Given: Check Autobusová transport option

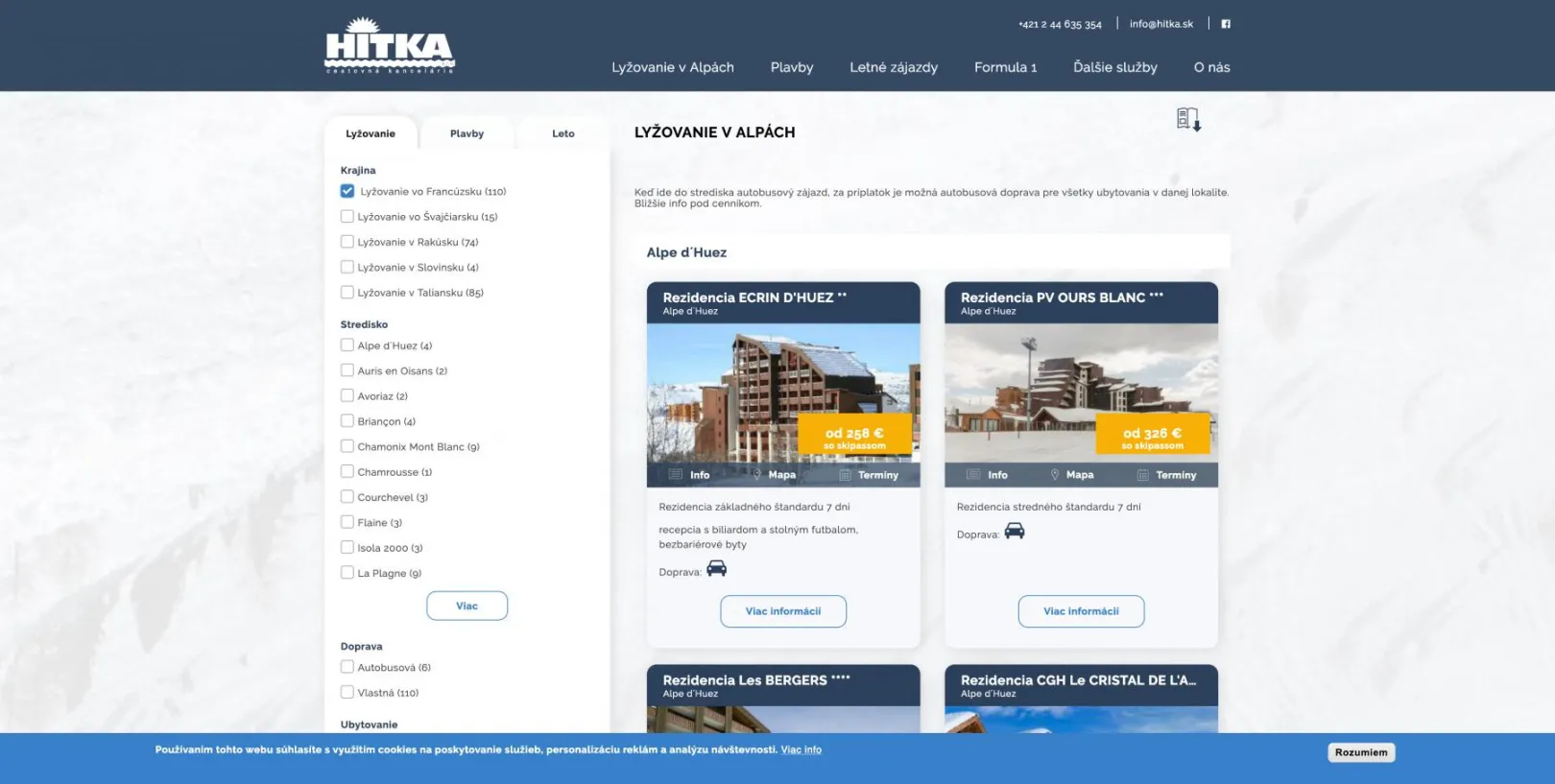Looking at the screenshot, I should (x=347, y=667).
